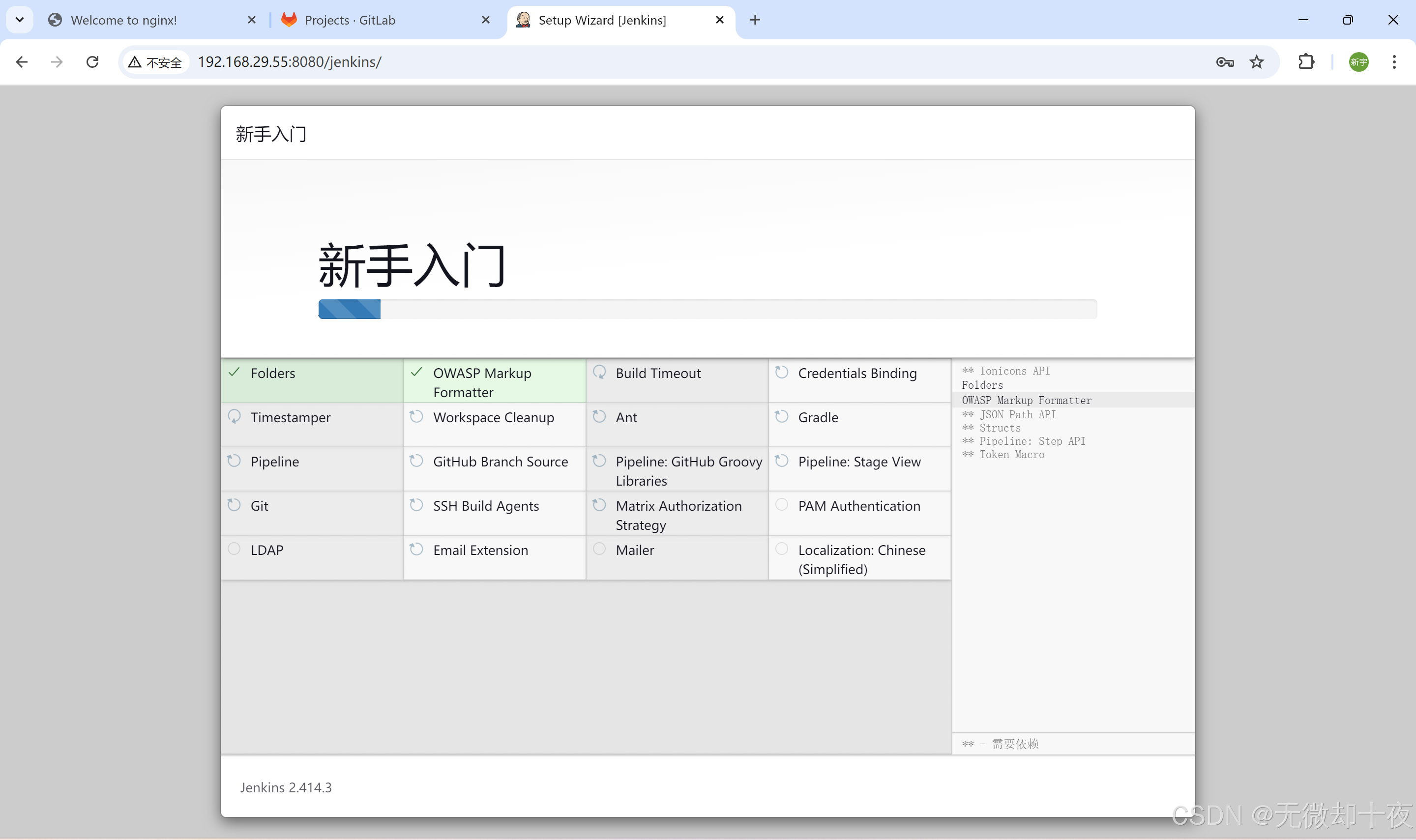Screen dimensions: 1416x840
Task: Click the LDAP plugin status circle
Action: pyautogui.click(x=235, y=549)
